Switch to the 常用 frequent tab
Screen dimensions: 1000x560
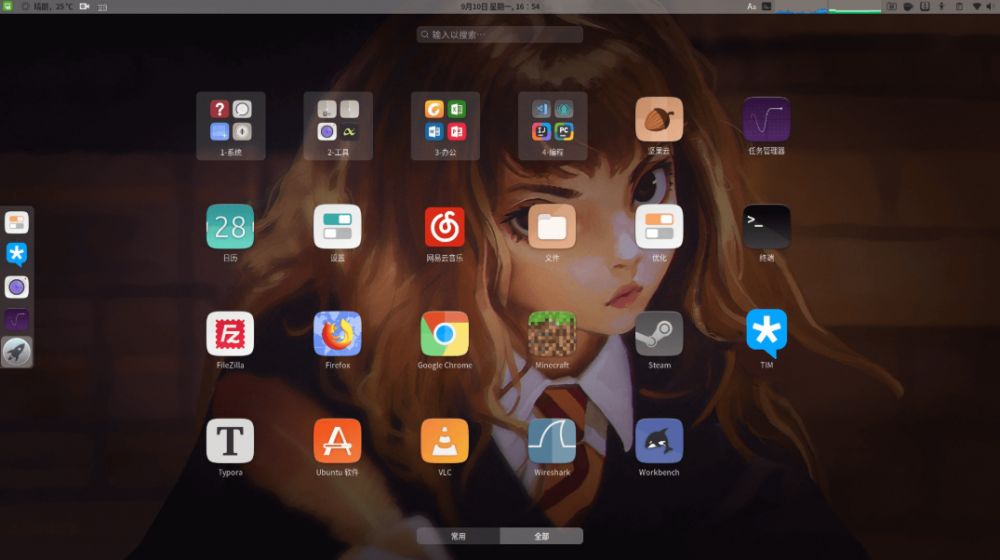click(x=458, y=536)
